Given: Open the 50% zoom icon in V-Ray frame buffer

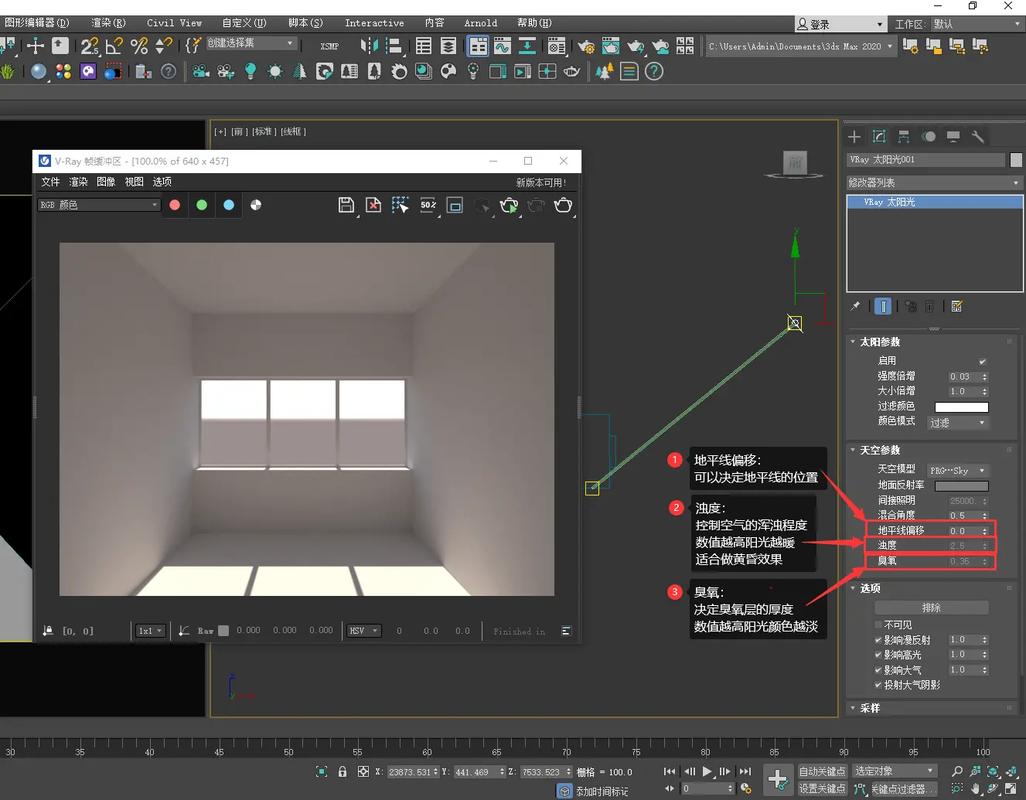Looking at the screenshot, I should pos(428,205).
